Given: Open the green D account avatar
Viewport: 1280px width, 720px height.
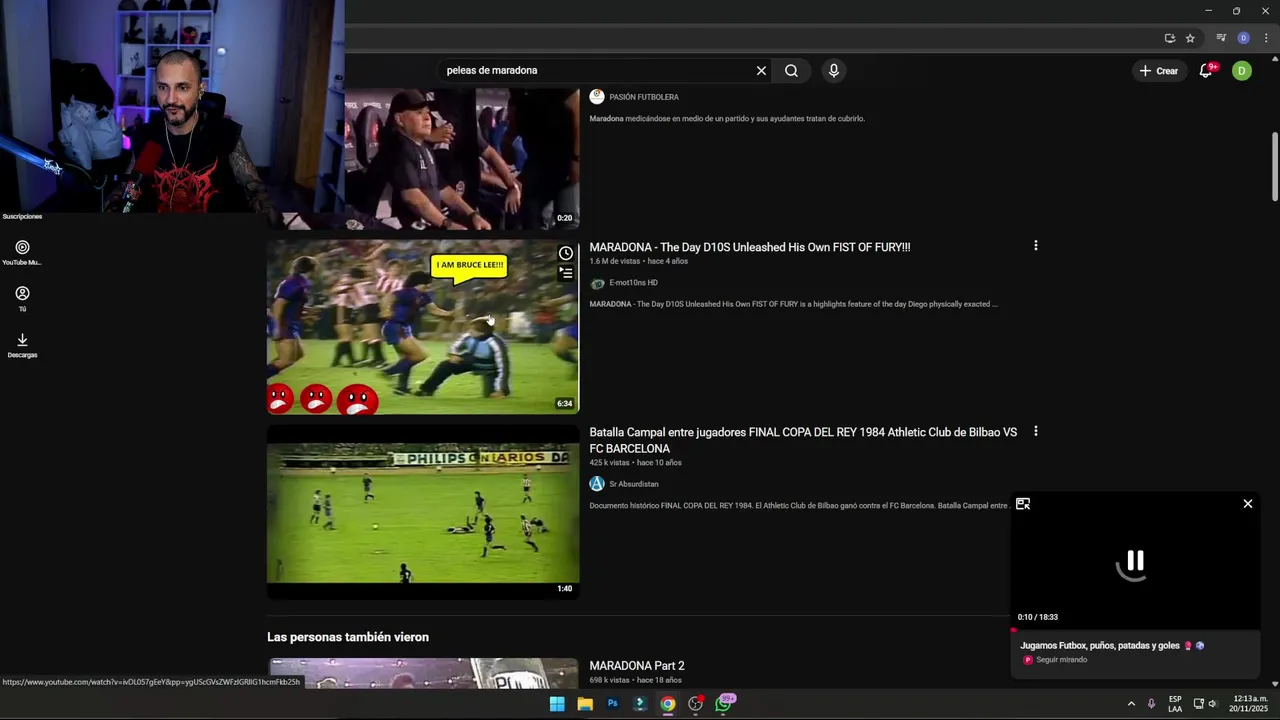Looking at the screenshot, I should tap(1242, 71).
